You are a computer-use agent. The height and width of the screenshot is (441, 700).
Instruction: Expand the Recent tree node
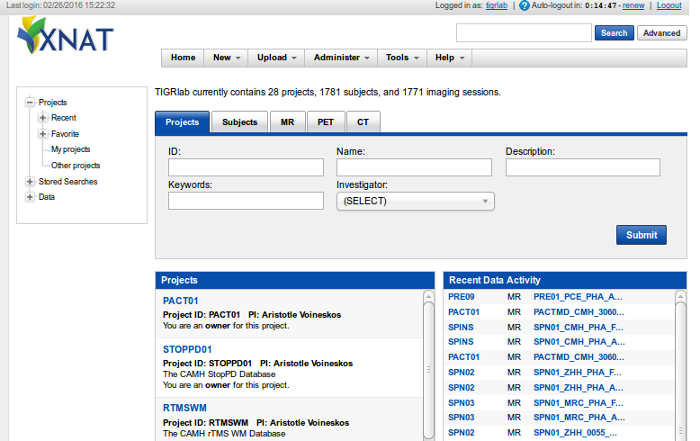pos(43,118)
